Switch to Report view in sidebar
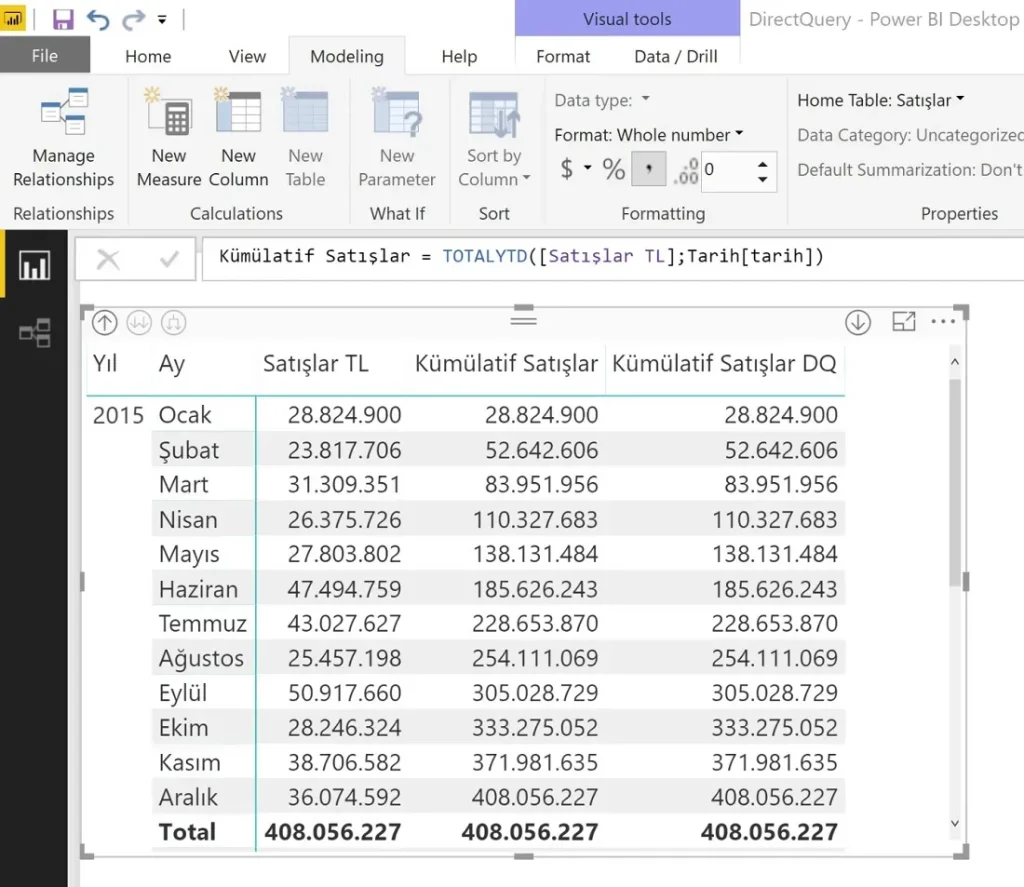Viewport: 1024px width, 887px height. (34, 265)
